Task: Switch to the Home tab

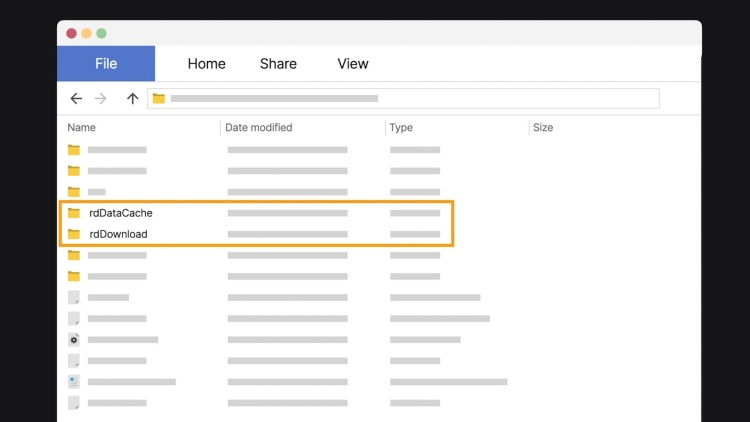Action: point(207,64)
